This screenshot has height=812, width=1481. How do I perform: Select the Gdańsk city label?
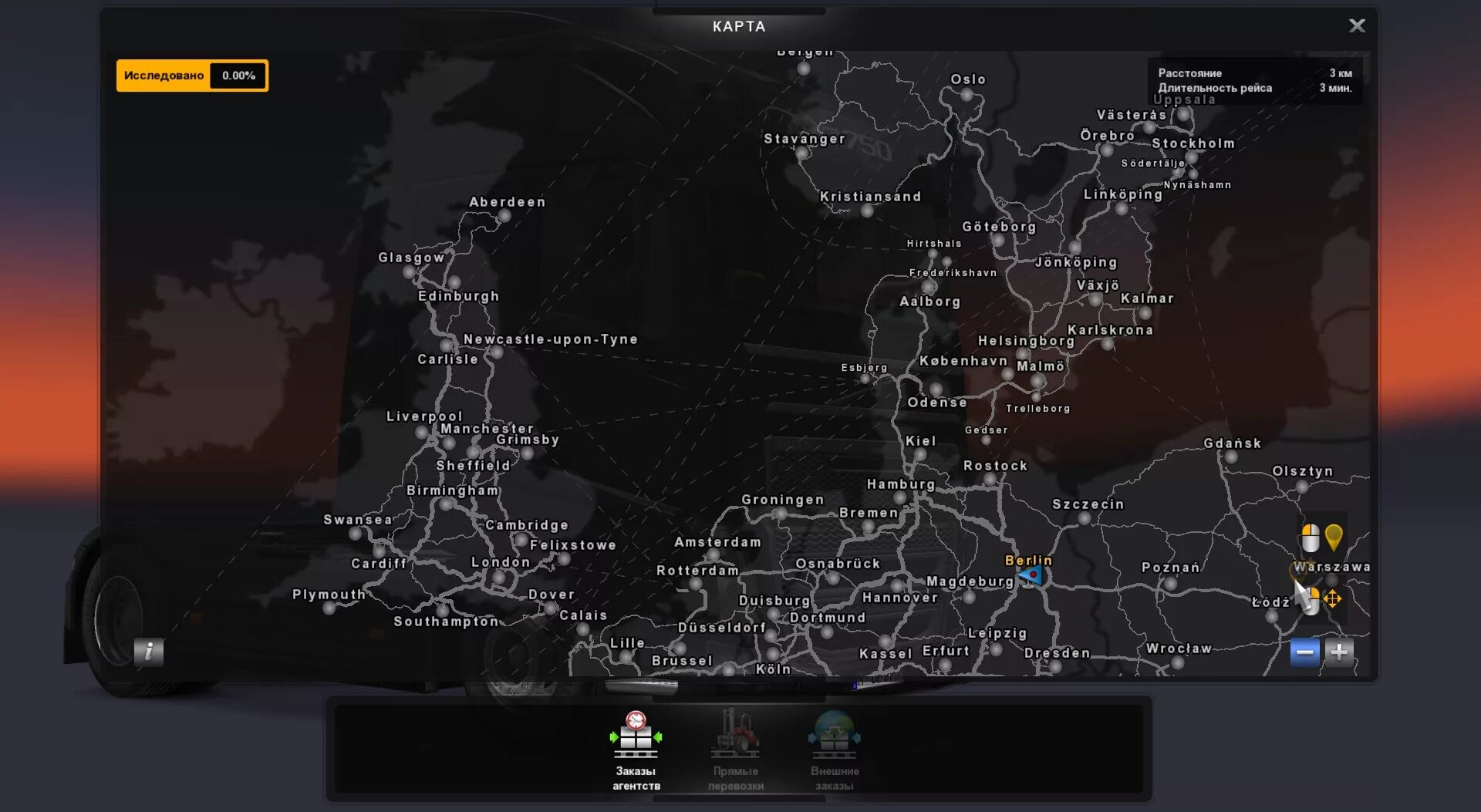[x=1233, y=443]
